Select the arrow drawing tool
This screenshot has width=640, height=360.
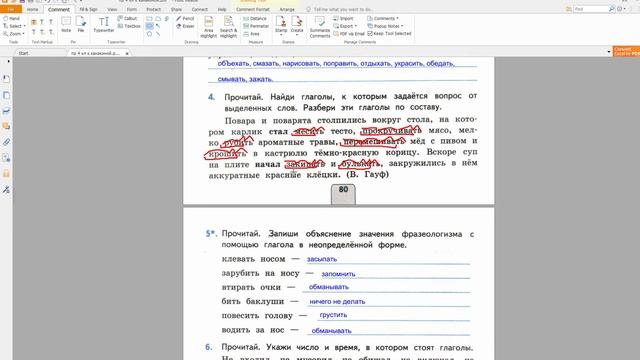pos(158,26)
